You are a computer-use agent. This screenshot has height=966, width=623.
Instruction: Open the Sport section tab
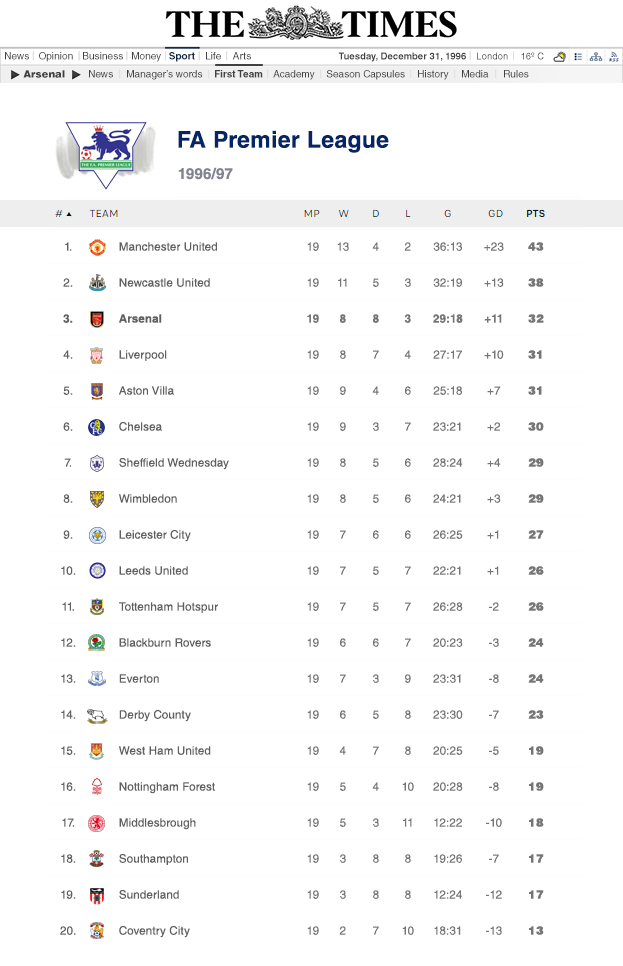pyautogui.click(x=182, y=56)
